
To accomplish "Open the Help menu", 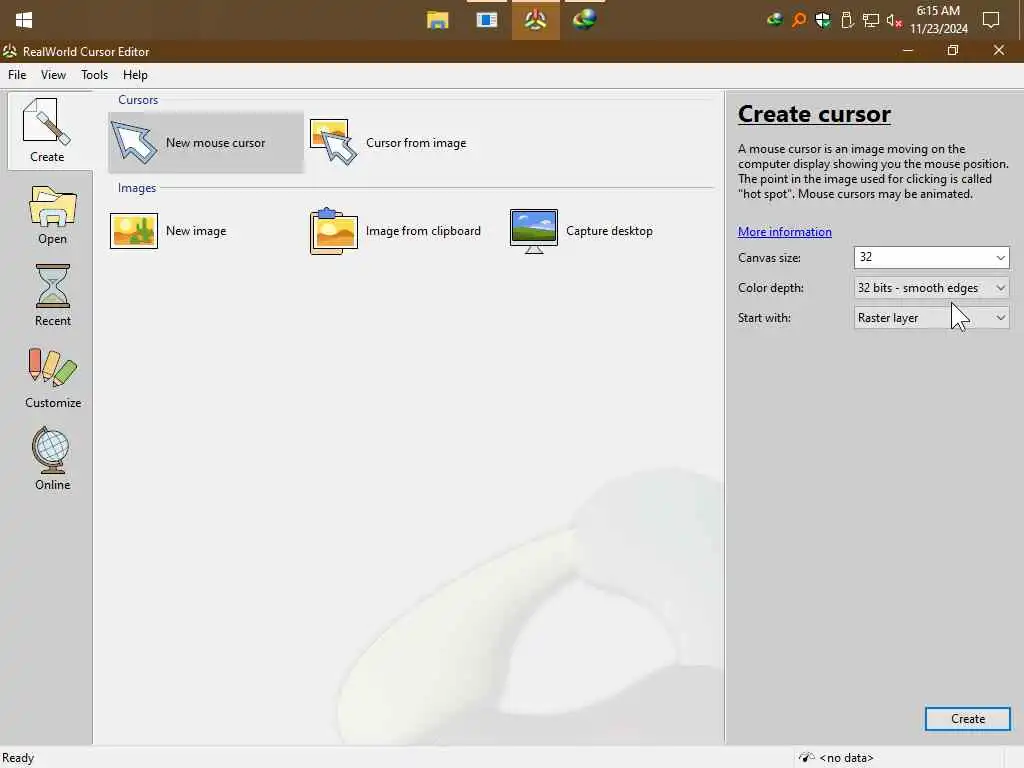I will [135, 75].
